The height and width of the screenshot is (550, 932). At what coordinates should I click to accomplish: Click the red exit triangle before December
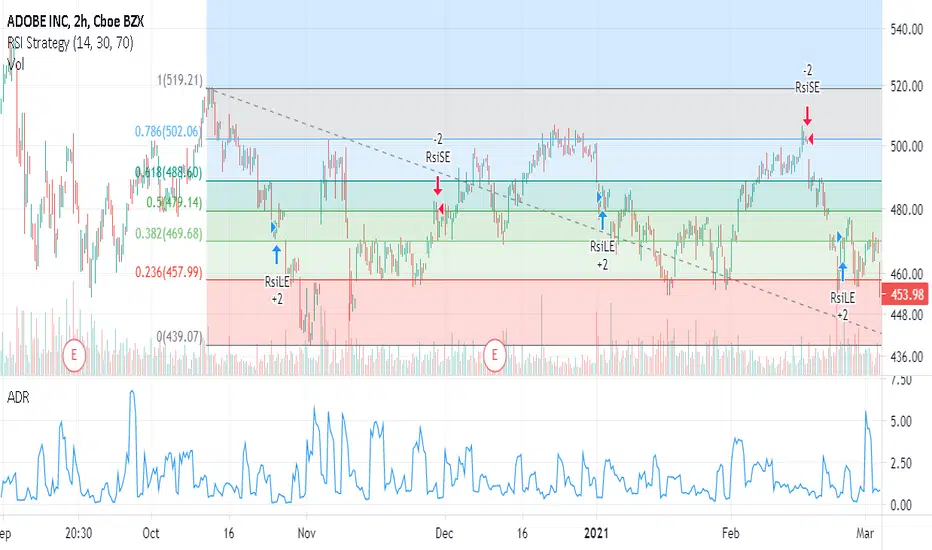(440, 209)
